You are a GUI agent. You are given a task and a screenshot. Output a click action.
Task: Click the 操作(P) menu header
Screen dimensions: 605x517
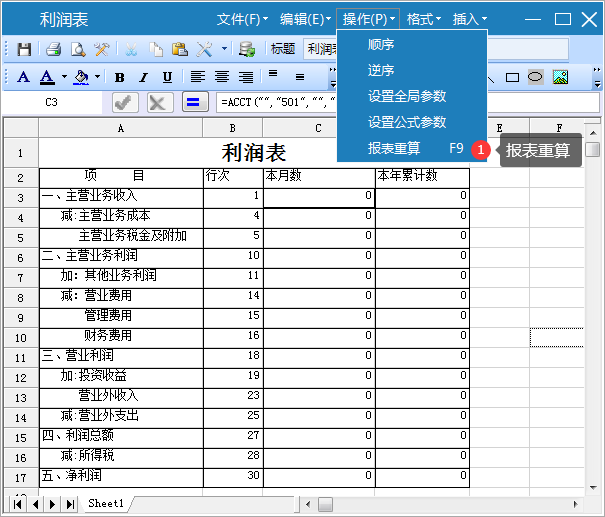368,19
